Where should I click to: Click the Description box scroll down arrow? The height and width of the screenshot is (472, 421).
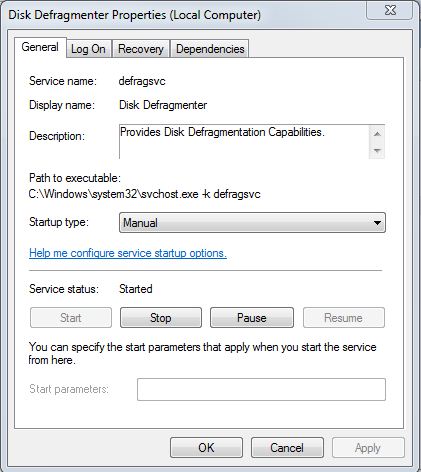[x=377, y=150]
